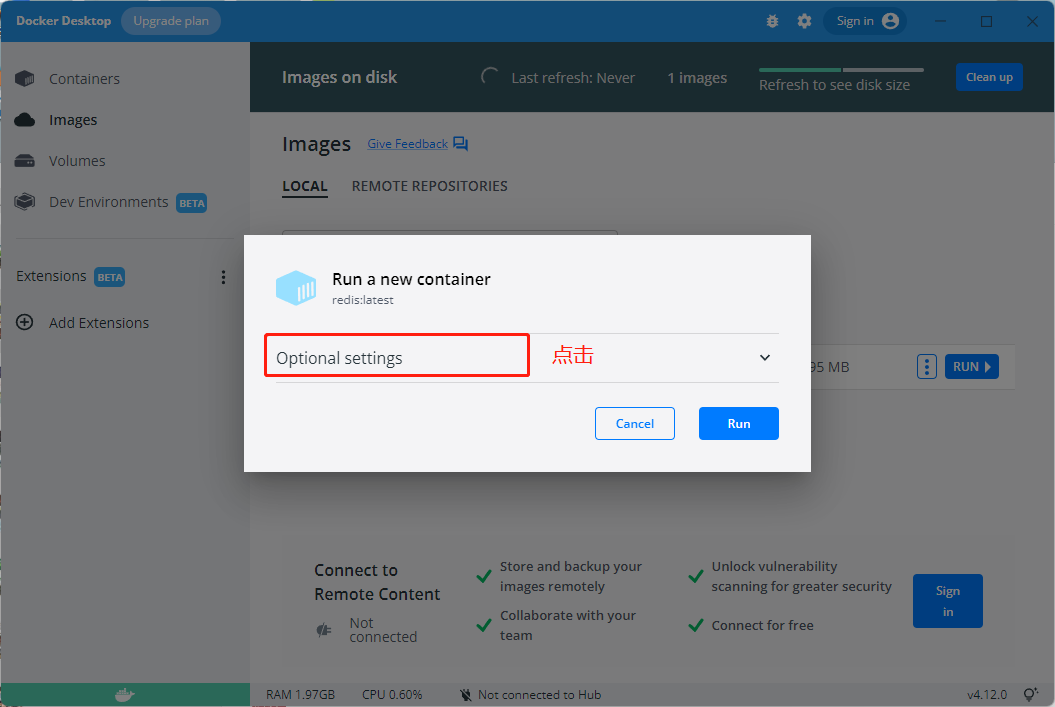Click Sign in button in Remote Content banner

(x=947, y=601)
